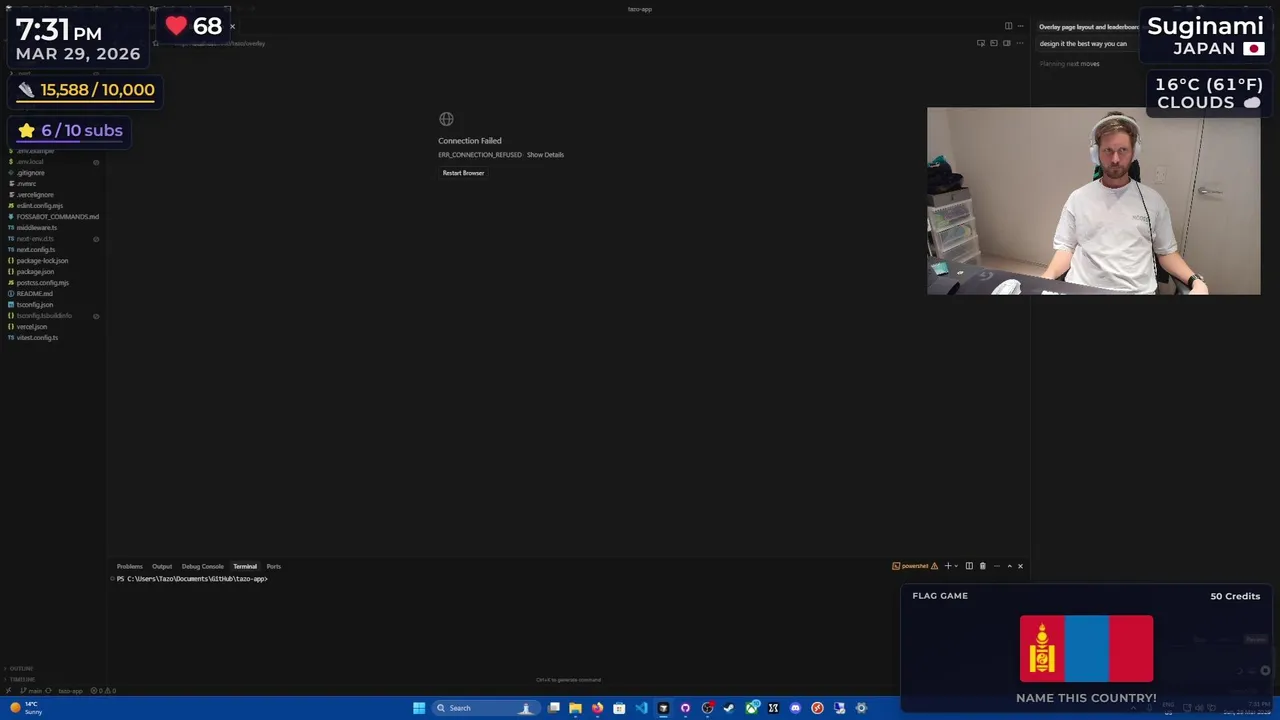Open tsconfig.tsbuildinfo file
Image resolution: width=1280 pixels, height=720 pixels.
44,316
